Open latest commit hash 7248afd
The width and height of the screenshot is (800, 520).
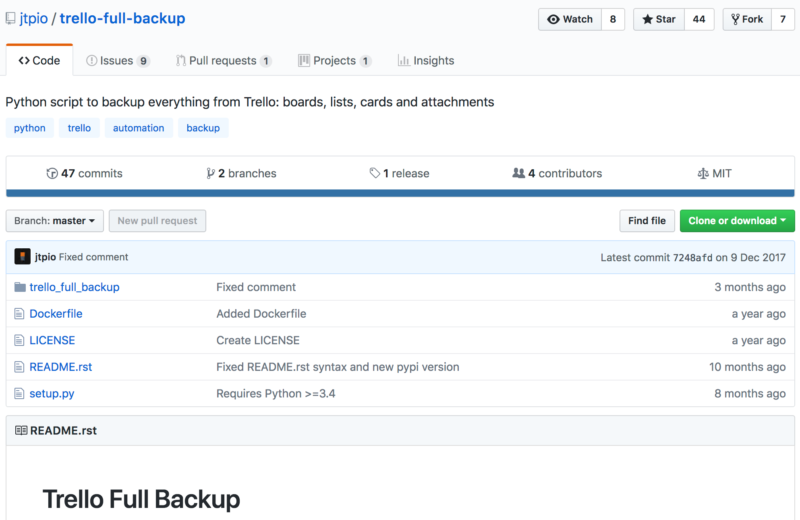pos(692,257)
